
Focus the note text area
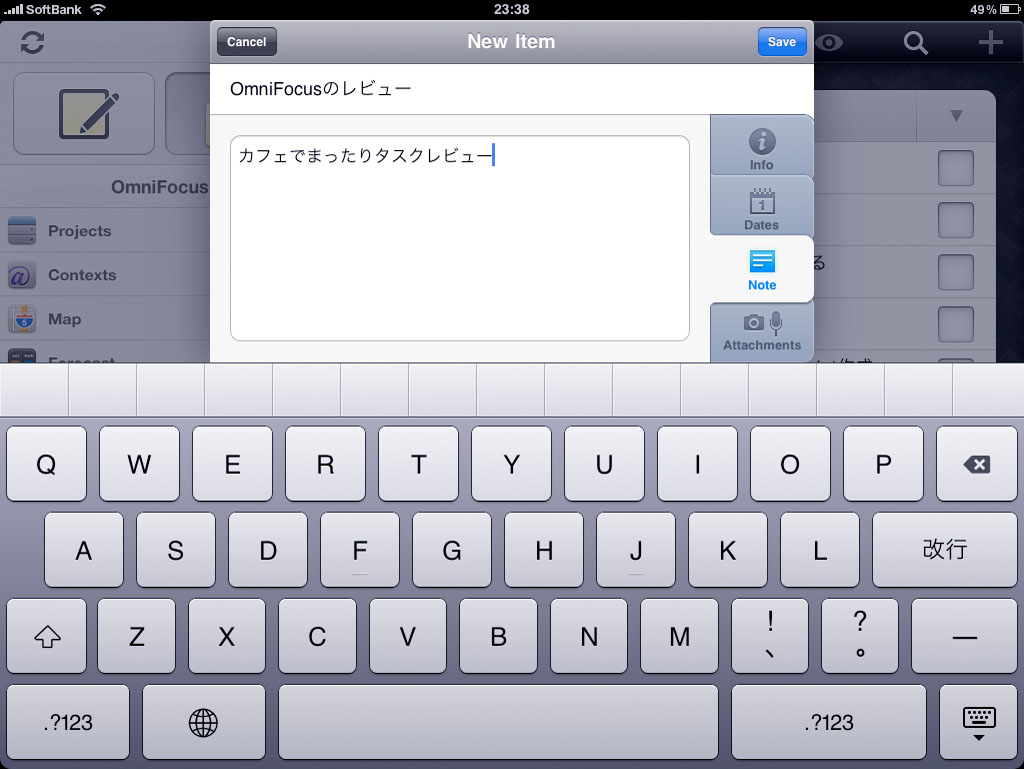tap(460, 238)
